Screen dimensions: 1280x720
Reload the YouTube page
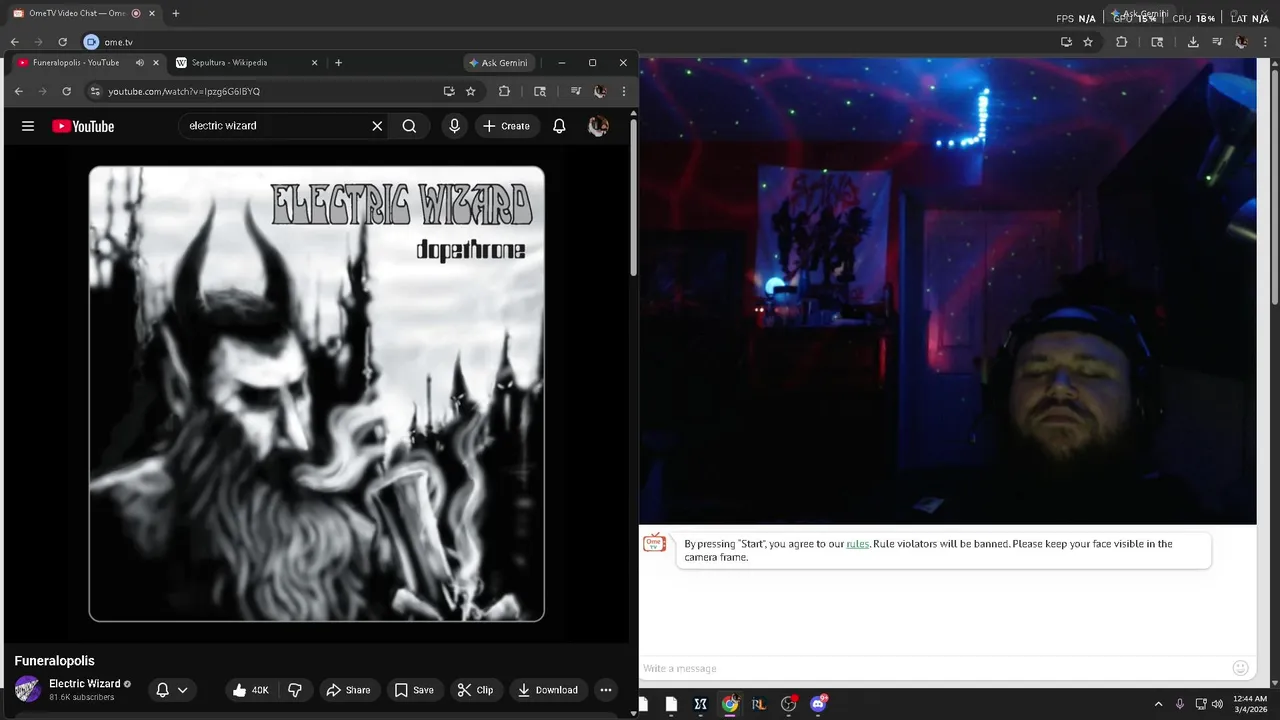click(x=66, y=91)
